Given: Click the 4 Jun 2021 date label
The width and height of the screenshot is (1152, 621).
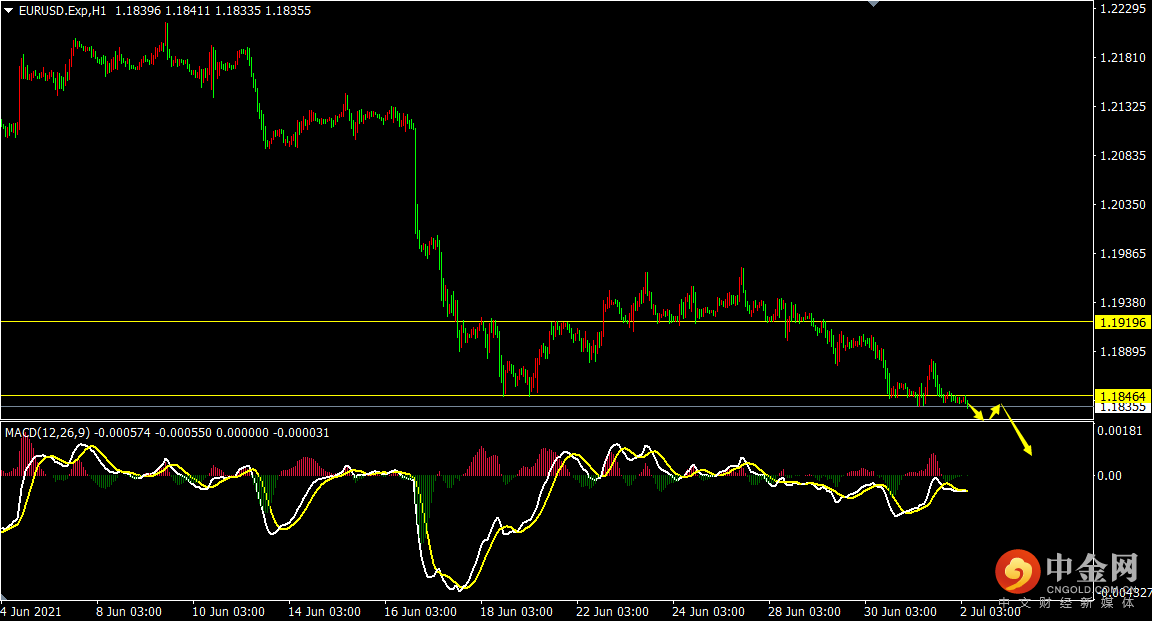Looking at the screenshot, I should click(31, 611).
